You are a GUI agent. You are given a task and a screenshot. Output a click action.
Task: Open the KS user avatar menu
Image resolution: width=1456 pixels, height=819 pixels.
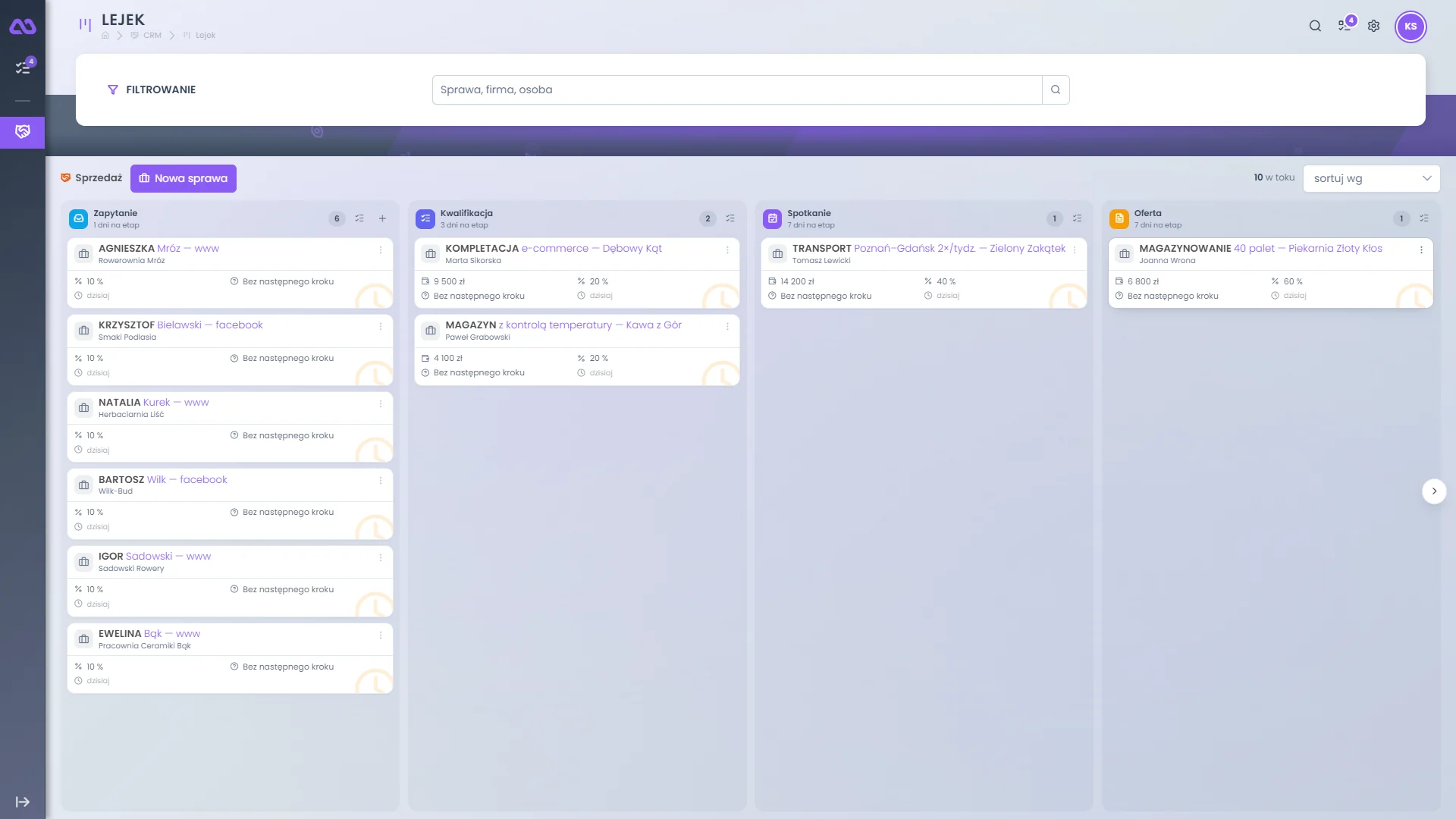point(1410,27)
